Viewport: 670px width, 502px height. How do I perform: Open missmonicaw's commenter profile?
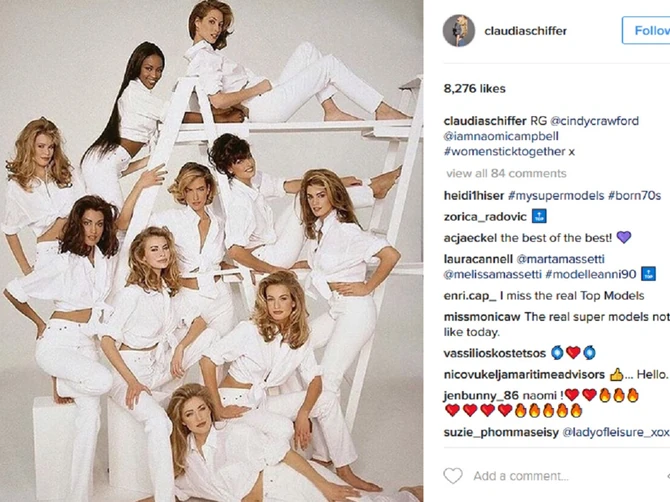click(482, 316)
